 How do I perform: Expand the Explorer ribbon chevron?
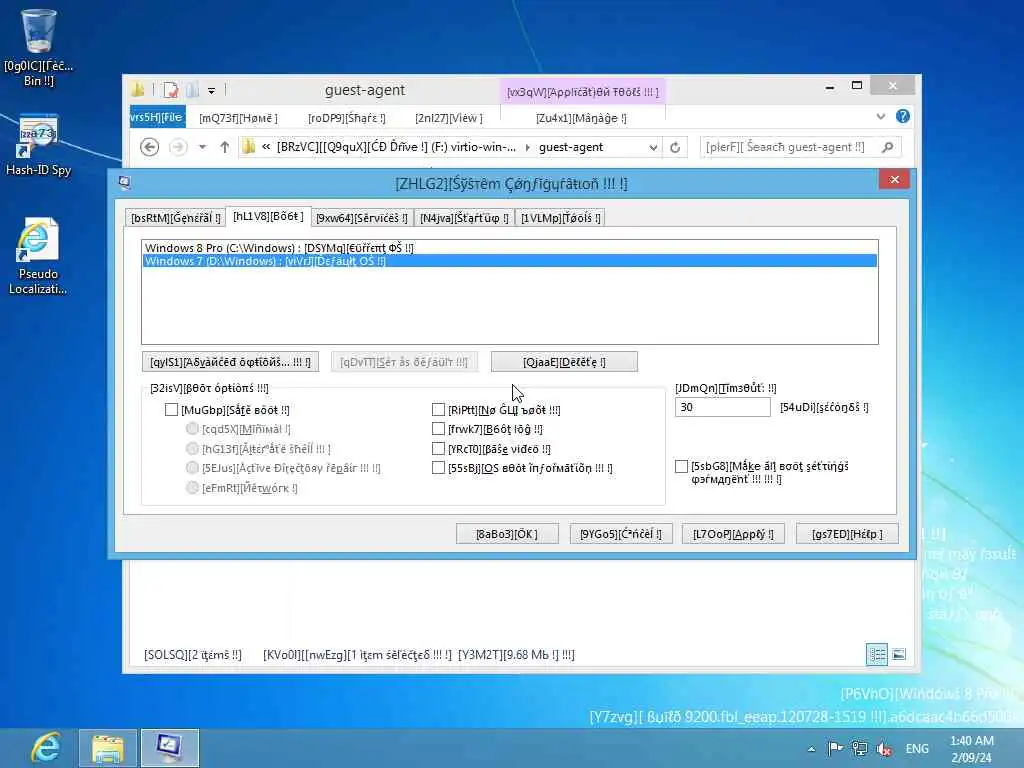coord(880,117)
